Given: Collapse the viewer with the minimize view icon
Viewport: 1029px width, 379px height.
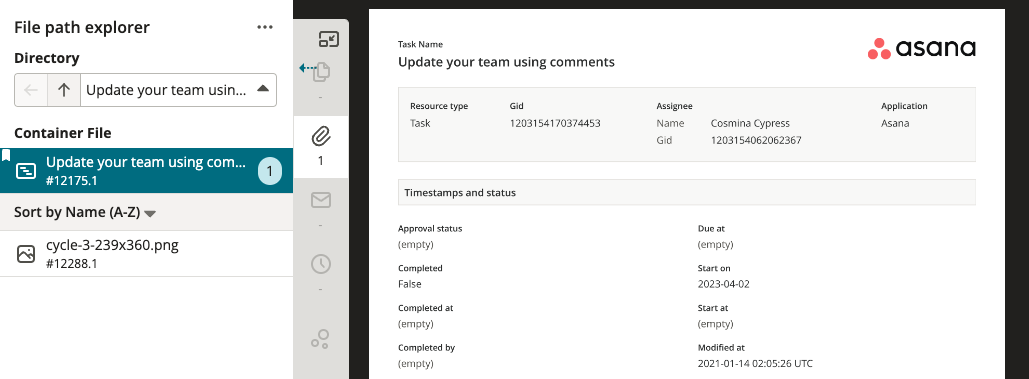Looking at the screenshot, I should pyautogui.click(x=328, y=39).
